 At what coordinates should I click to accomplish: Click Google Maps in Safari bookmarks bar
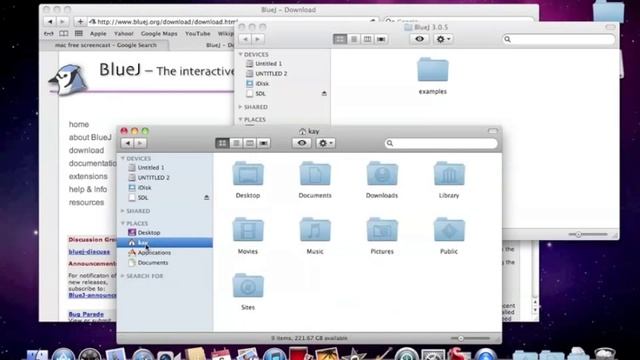click(159, 34)
